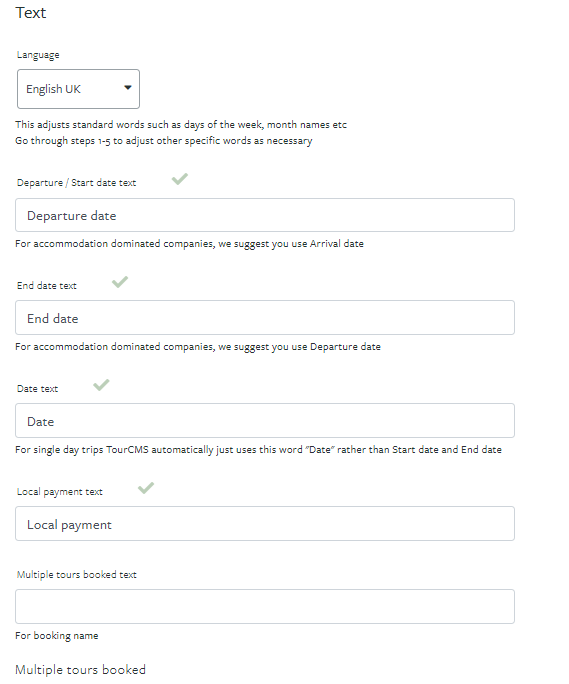Click the Multiple tours booked heading at bottom
Image resolution: width=569 pixels, height=684 pixels.
[81, 670]
